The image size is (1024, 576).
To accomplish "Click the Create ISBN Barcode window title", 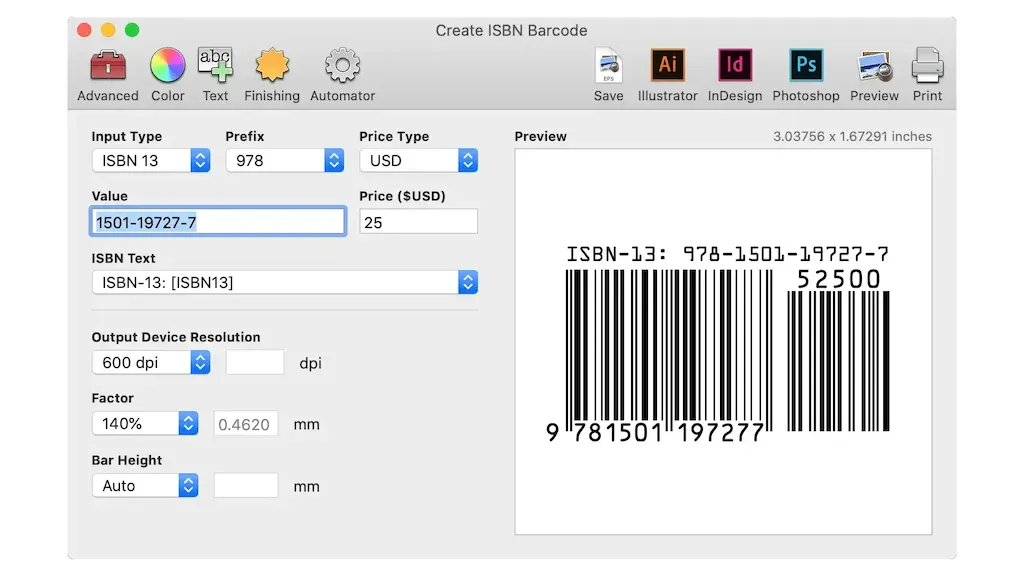I will [x=511, y=31].
